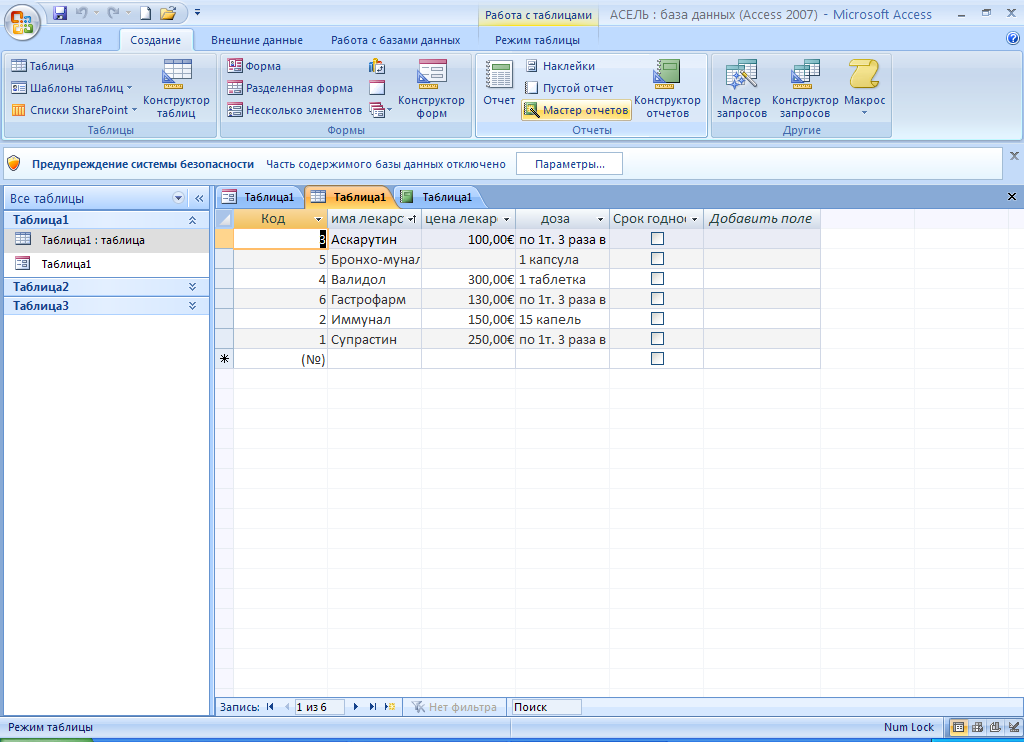Screen dimensions: 1024x742
Task: Open folder icon in quick access toolbar
Action: 168,12
